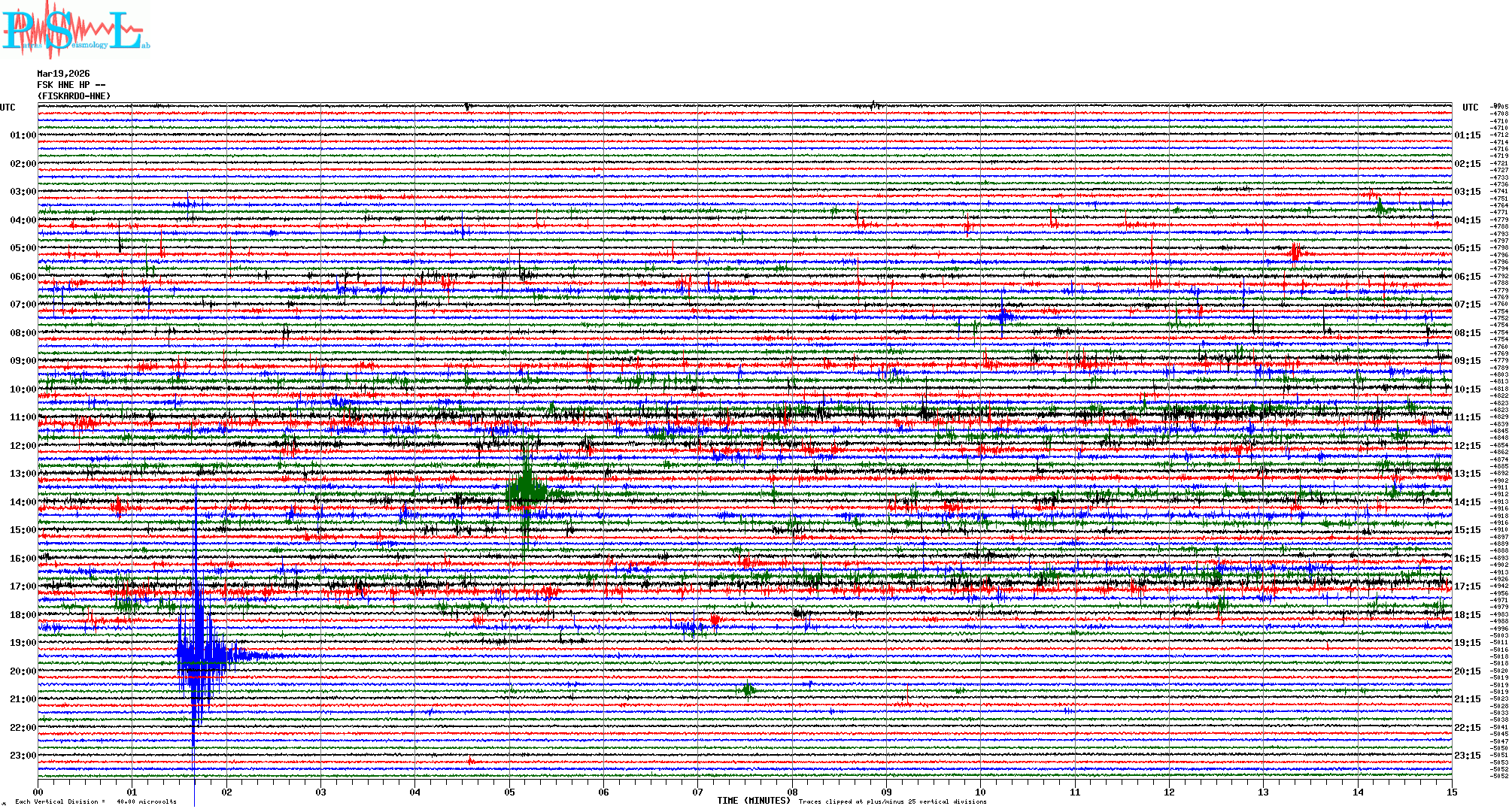Click the 23:15 time label on right
Screen dimensions: 1512x812
tap(1467, 756)
